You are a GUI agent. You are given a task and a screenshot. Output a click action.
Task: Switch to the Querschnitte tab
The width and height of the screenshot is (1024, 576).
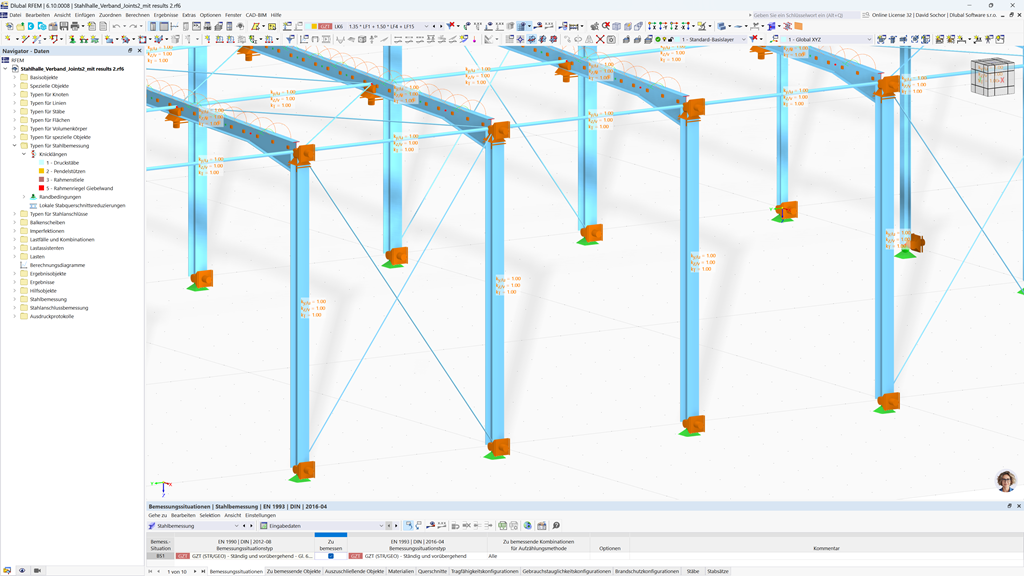pos(432,571)
